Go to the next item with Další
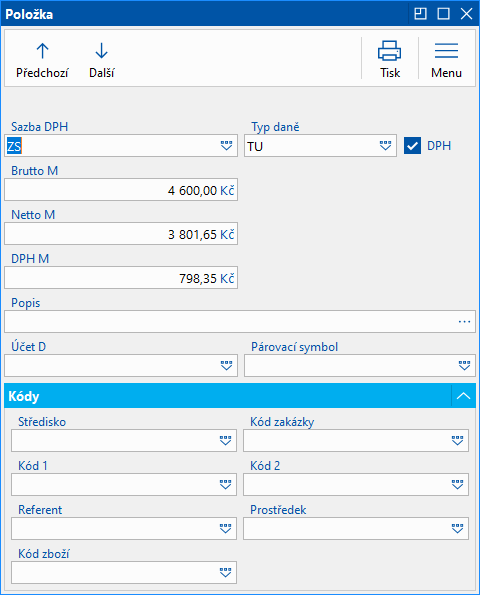 101,60
